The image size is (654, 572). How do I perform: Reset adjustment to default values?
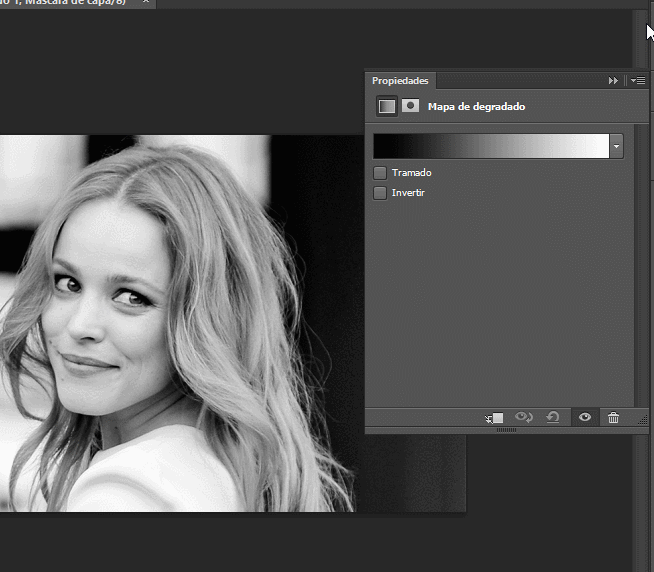click(553, 417)
